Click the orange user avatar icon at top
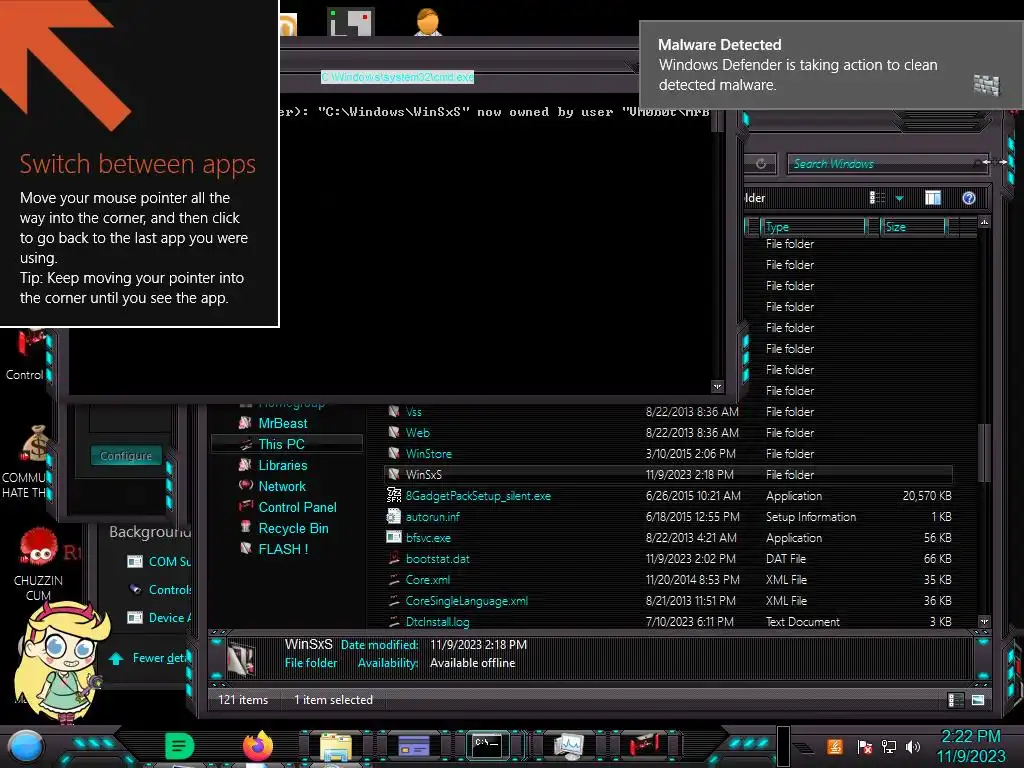The width and height of the screenshot is (1024, 768). [x=428, y=22]
